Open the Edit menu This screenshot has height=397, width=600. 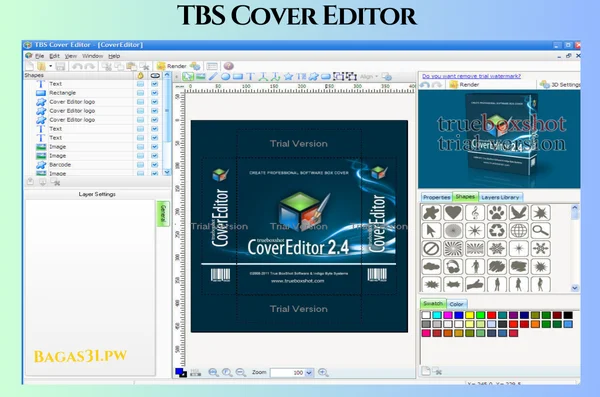pyautogui.click(x=54, y=56)
